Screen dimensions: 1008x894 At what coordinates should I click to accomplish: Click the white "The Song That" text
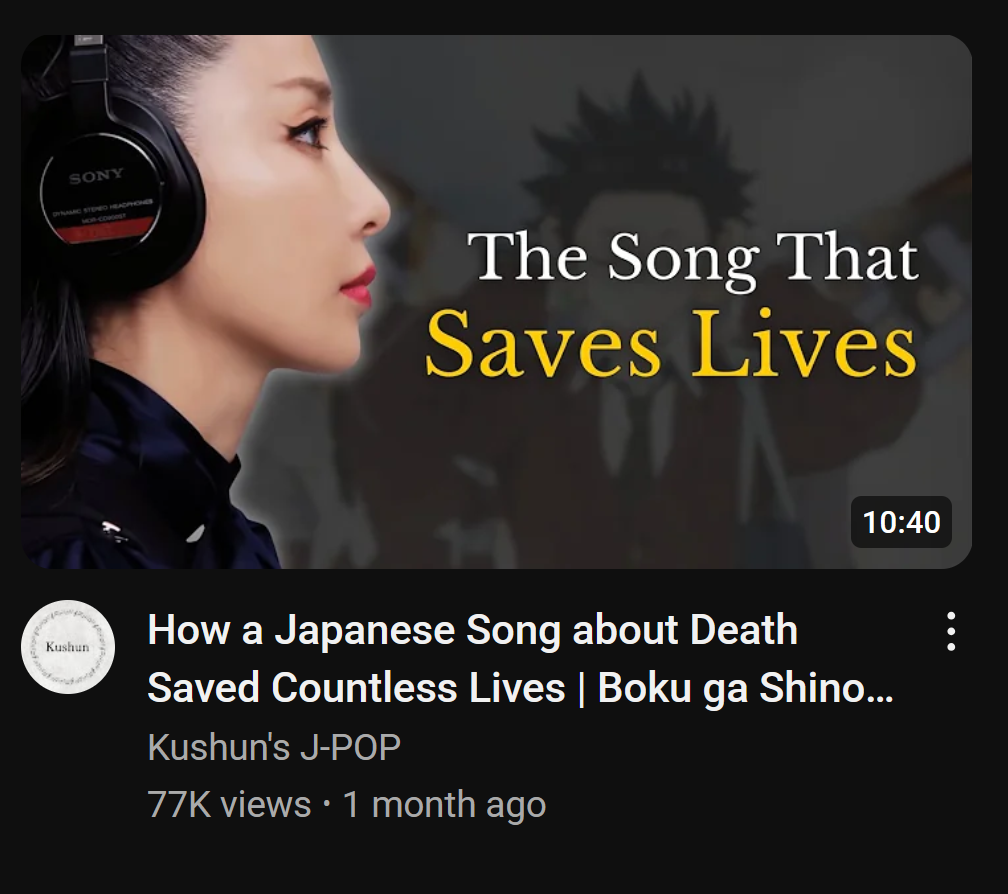point(693,258)
